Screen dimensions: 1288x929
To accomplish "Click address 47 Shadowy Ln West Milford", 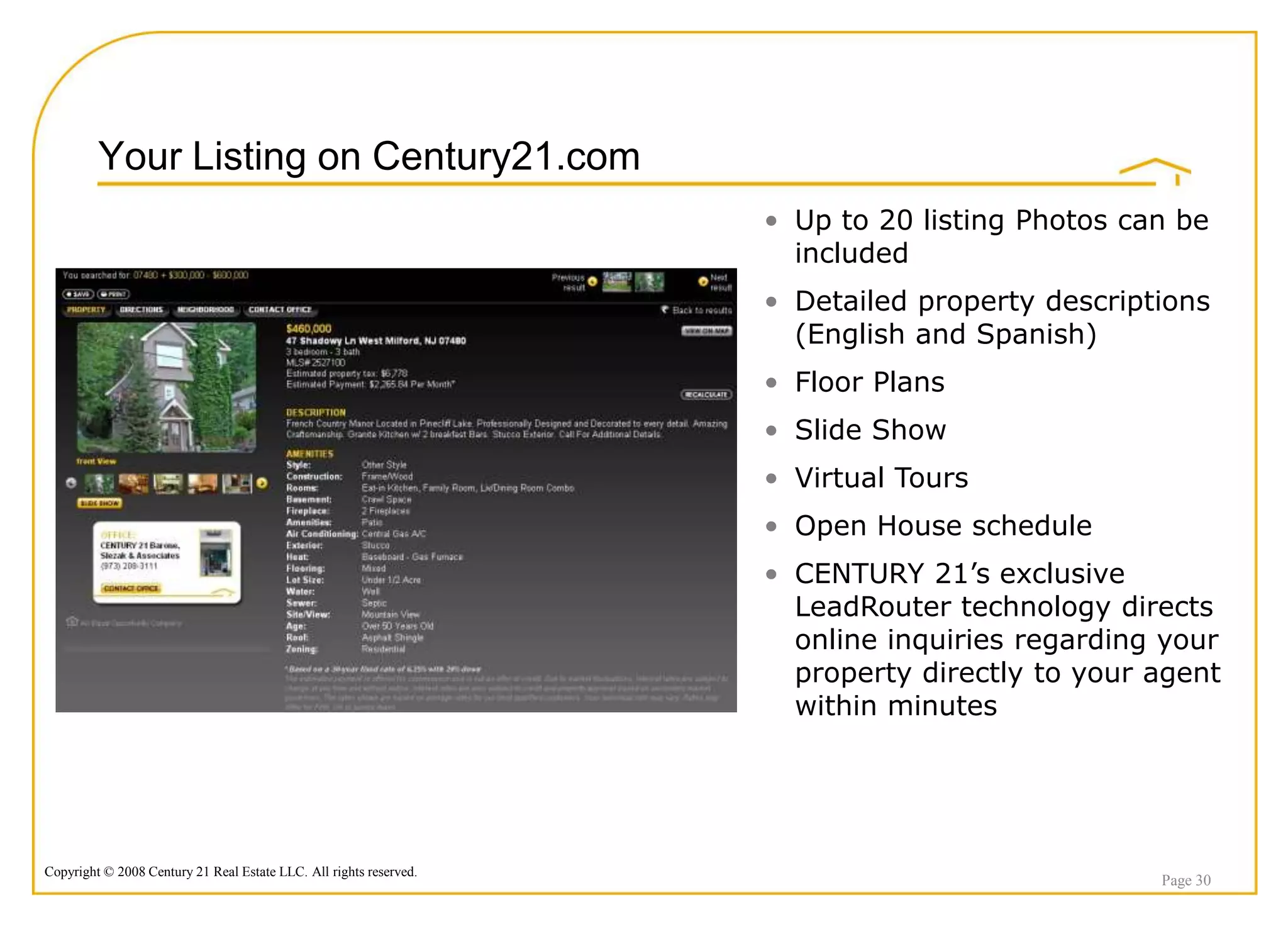I will pyautogui.click(x=376, y=341).
